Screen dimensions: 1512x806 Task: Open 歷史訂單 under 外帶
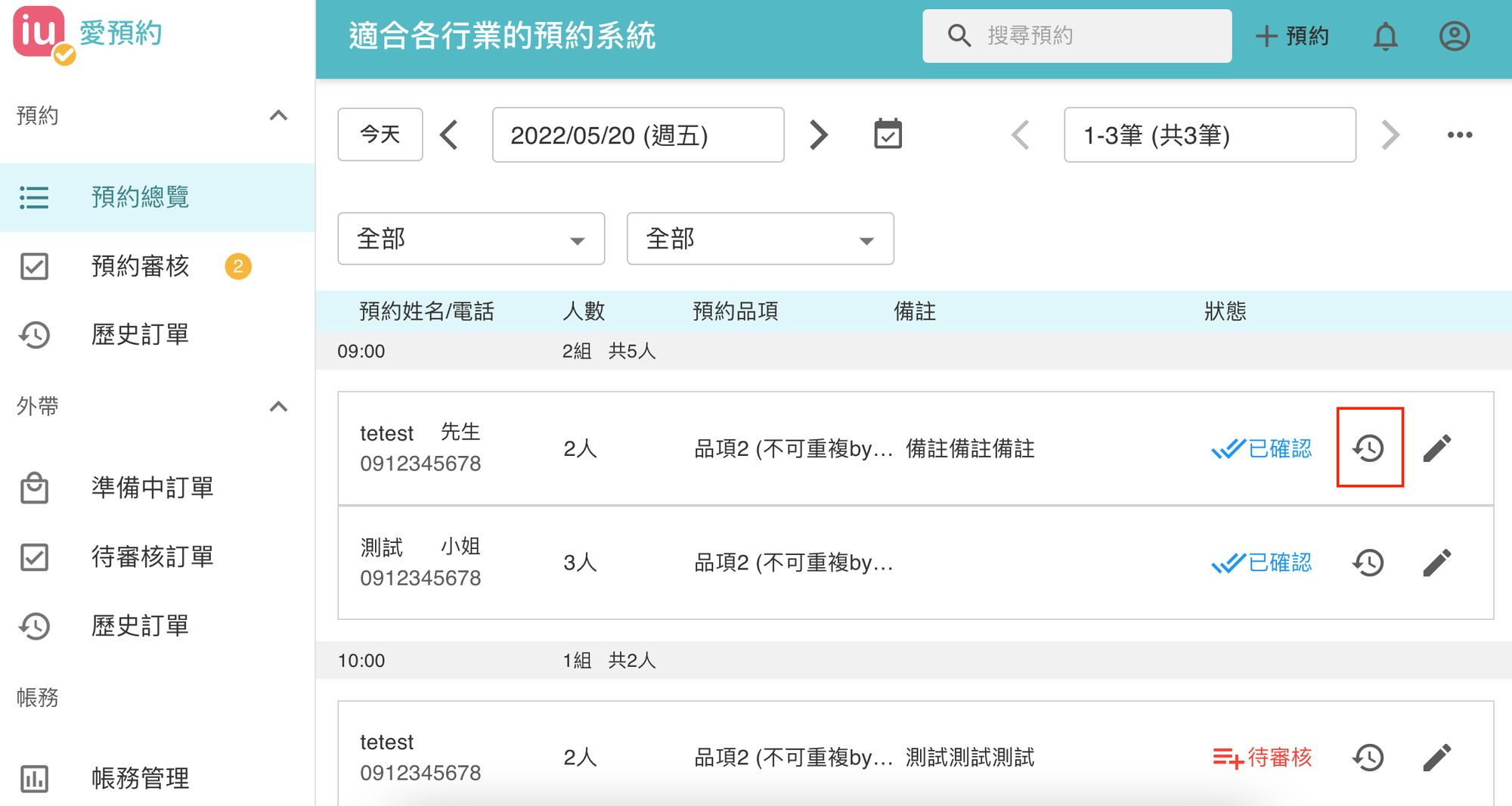point(157,626)
